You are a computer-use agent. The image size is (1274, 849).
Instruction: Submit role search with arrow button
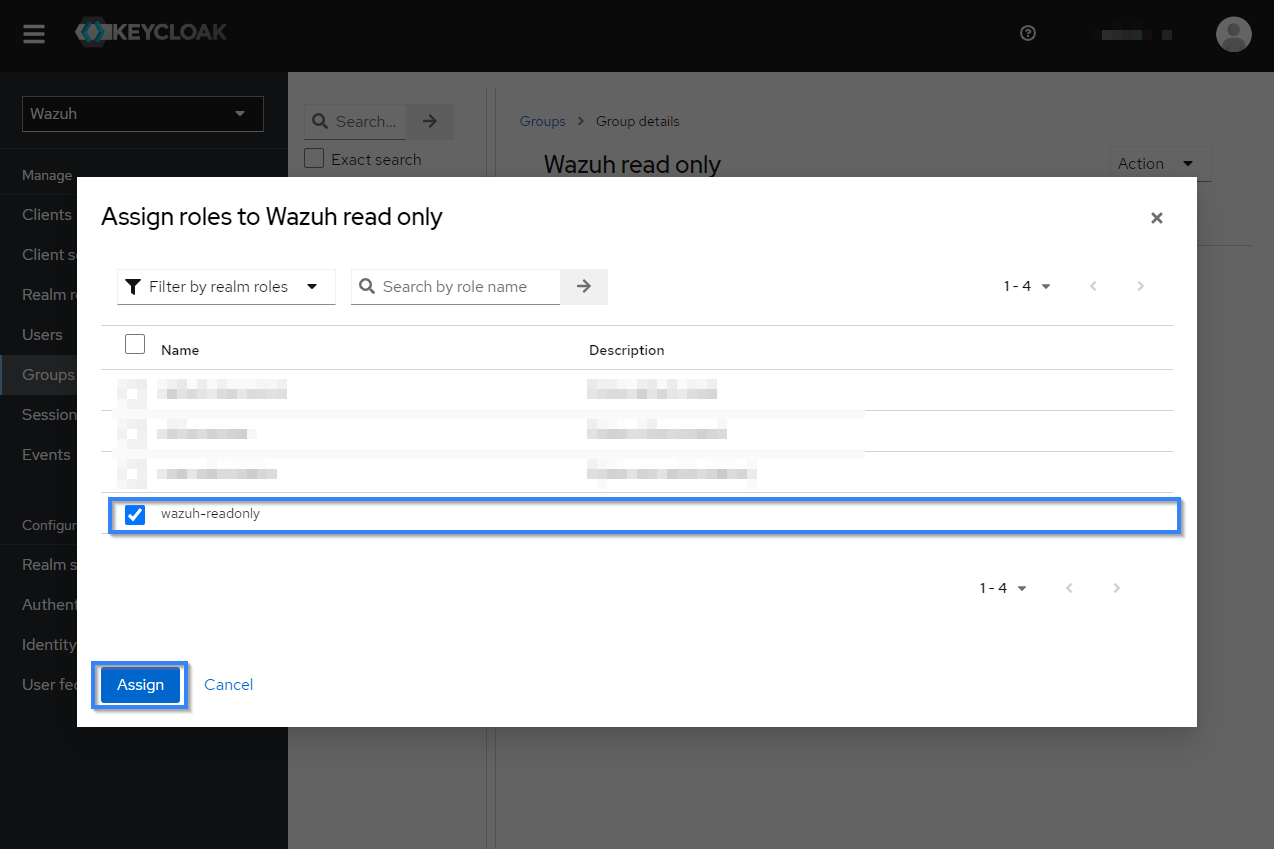[584, 287]
